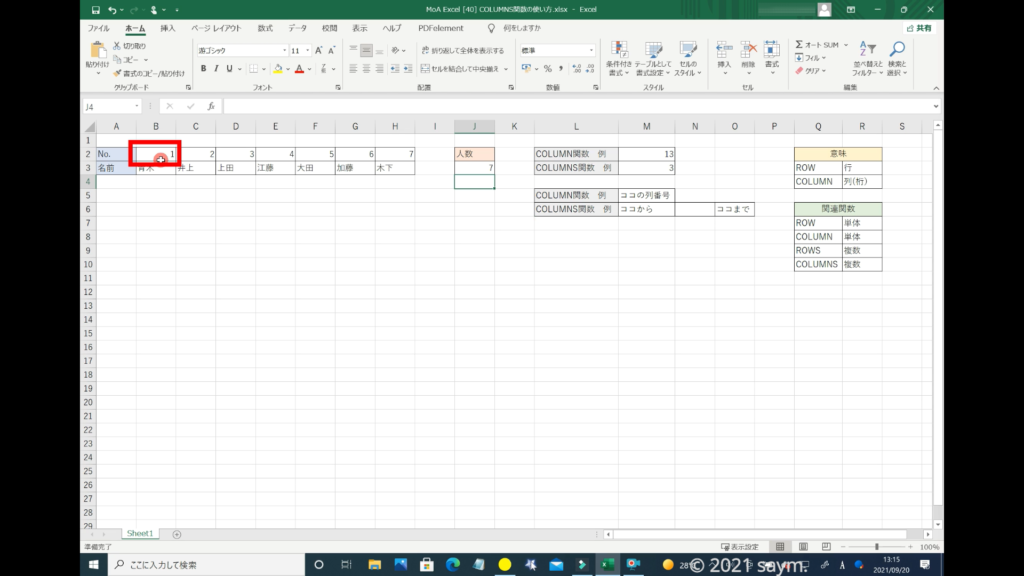1024x576 pixels.
Task: Click the percent style icon
Action: 547,69
